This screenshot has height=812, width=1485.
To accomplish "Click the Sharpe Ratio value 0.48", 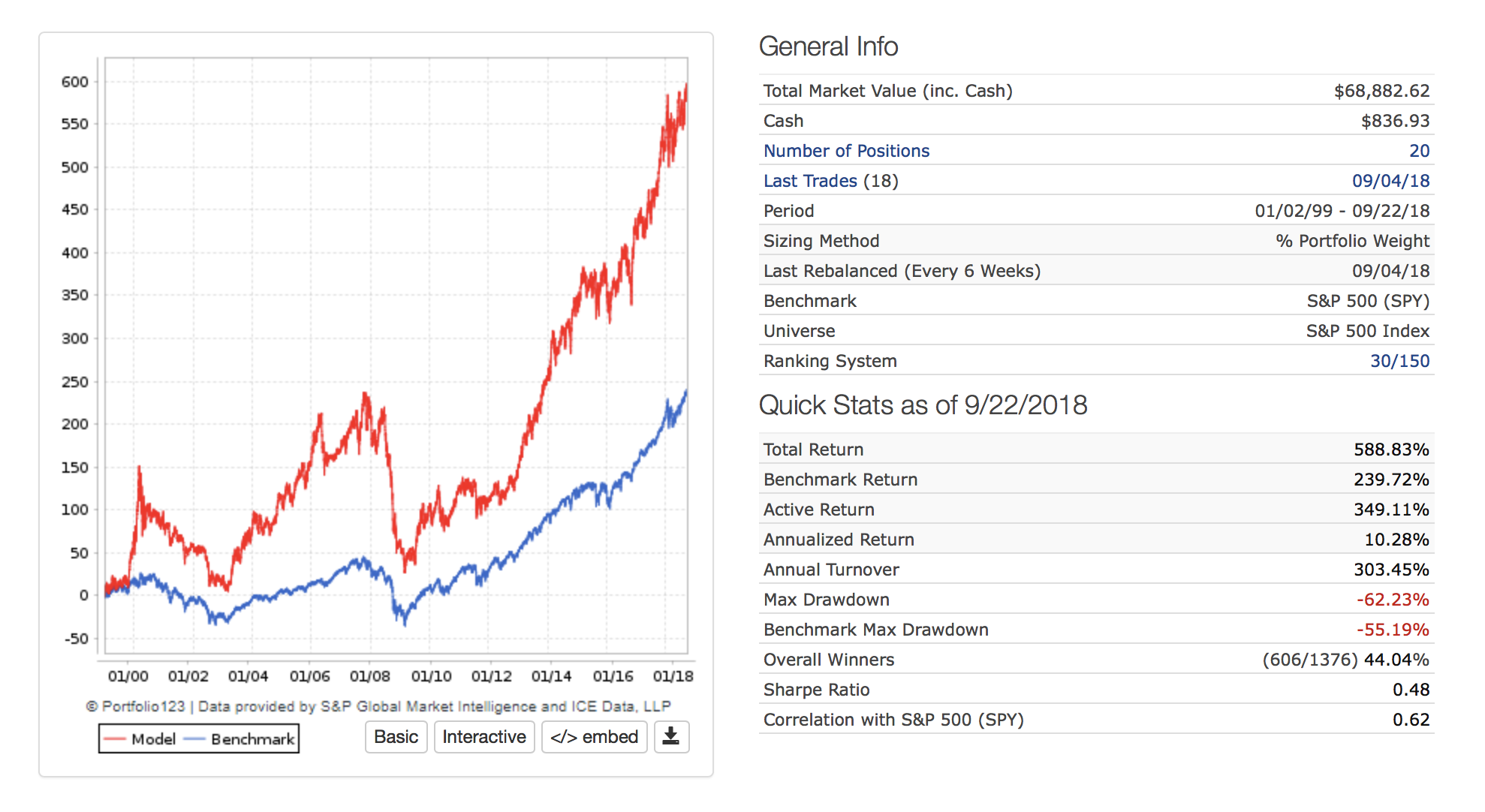I will click(1411, 690).
